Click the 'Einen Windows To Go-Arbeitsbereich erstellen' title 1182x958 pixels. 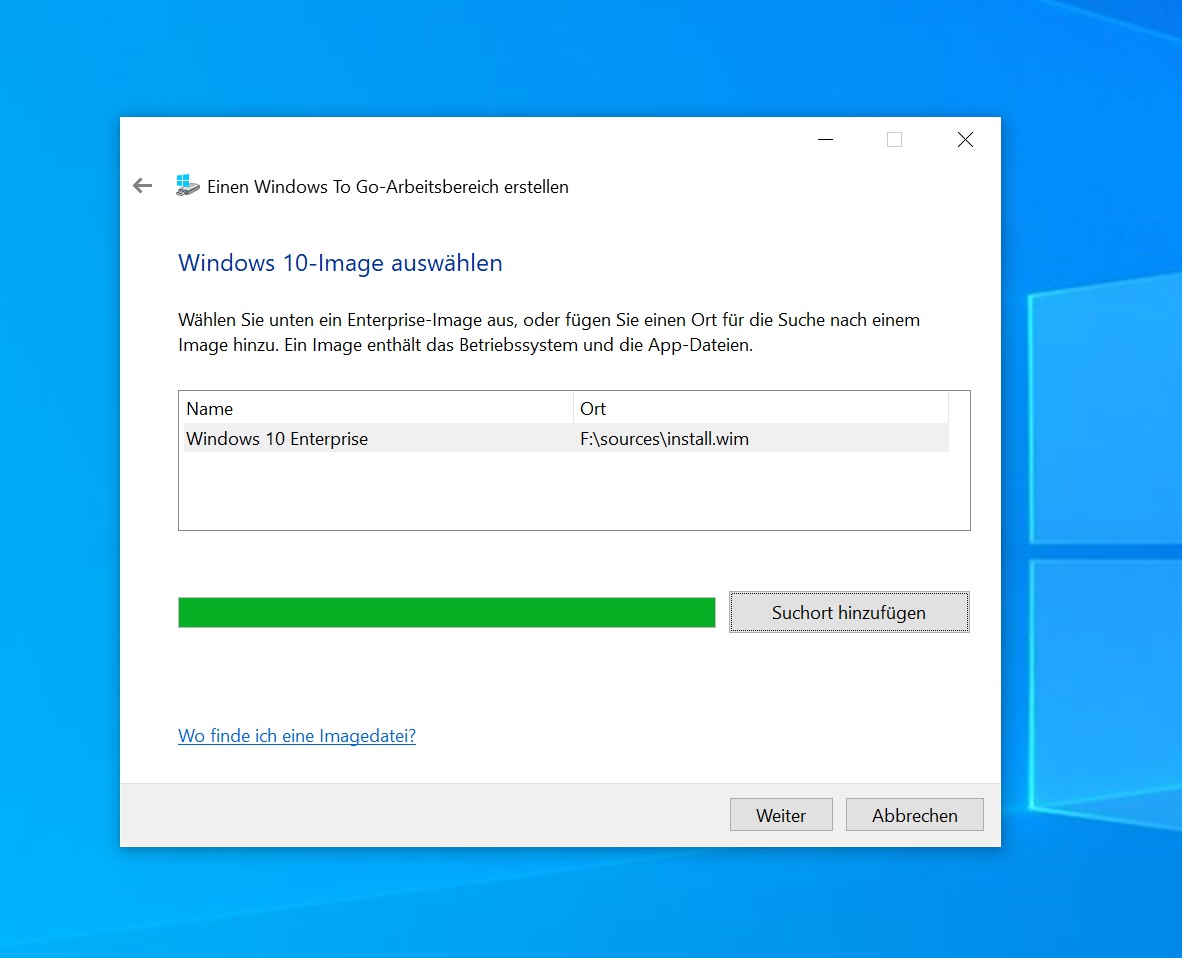[387, 187]
